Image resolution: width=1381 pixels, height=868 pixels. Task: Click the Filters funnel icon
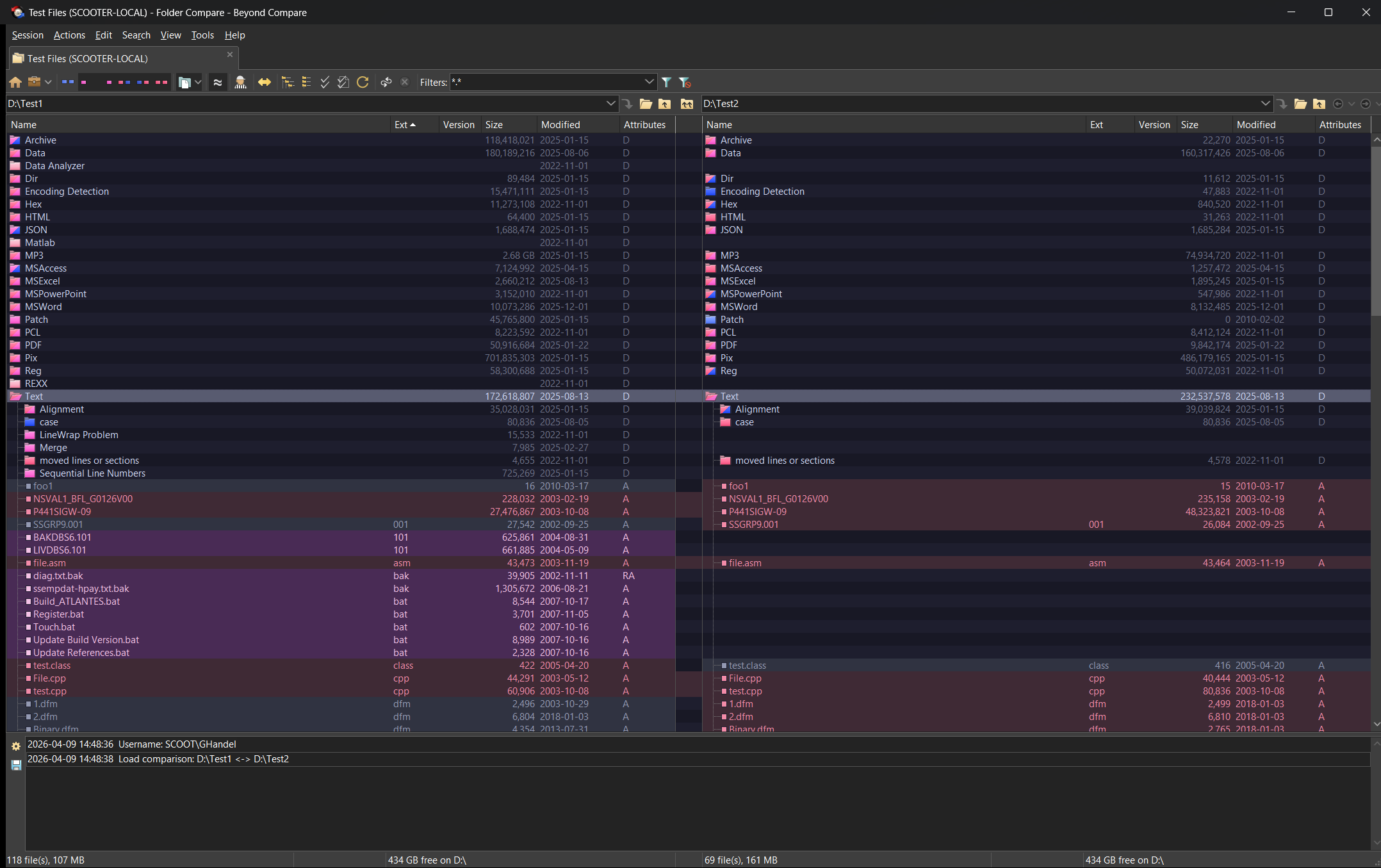tap(666, 82)
